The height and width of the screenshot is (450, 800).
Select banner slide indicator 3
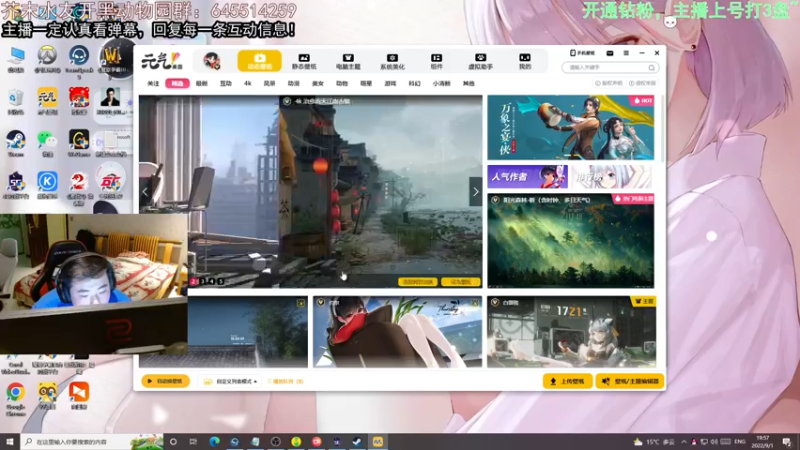tap(203, 281)
